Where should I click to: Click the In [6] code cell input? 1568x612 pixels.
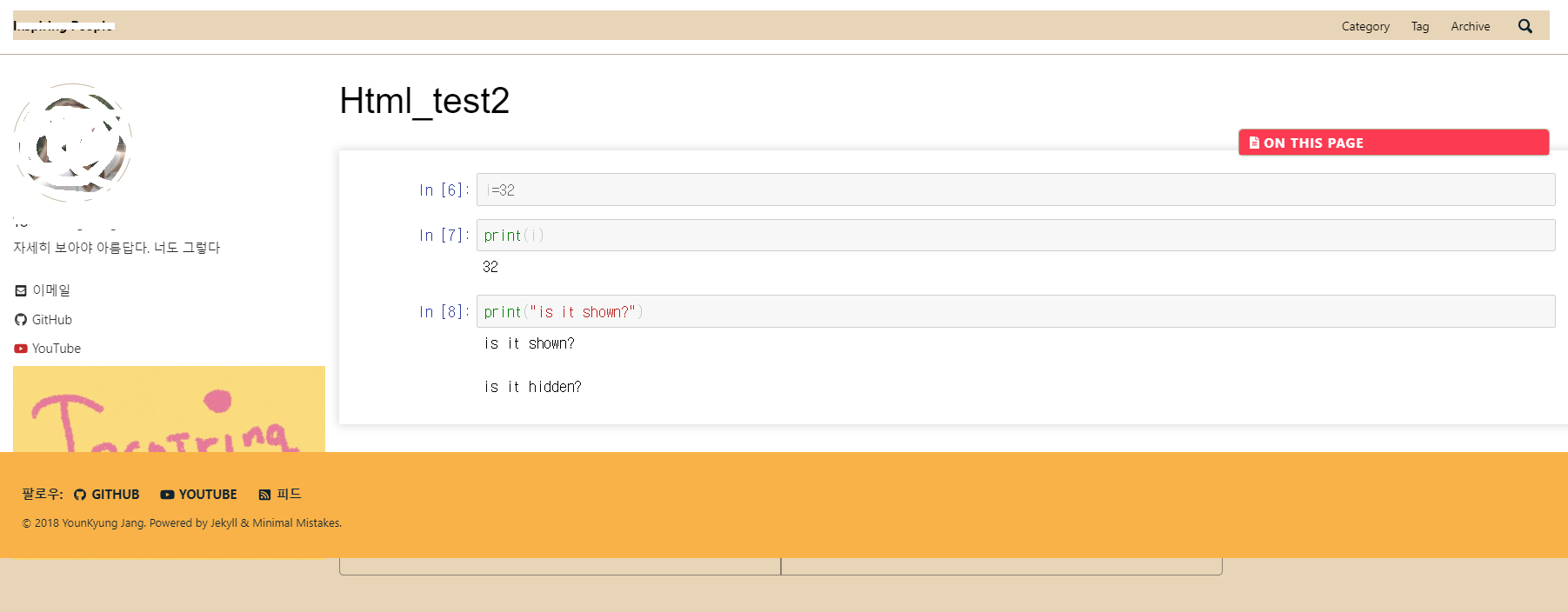[x=1016, y=190]
